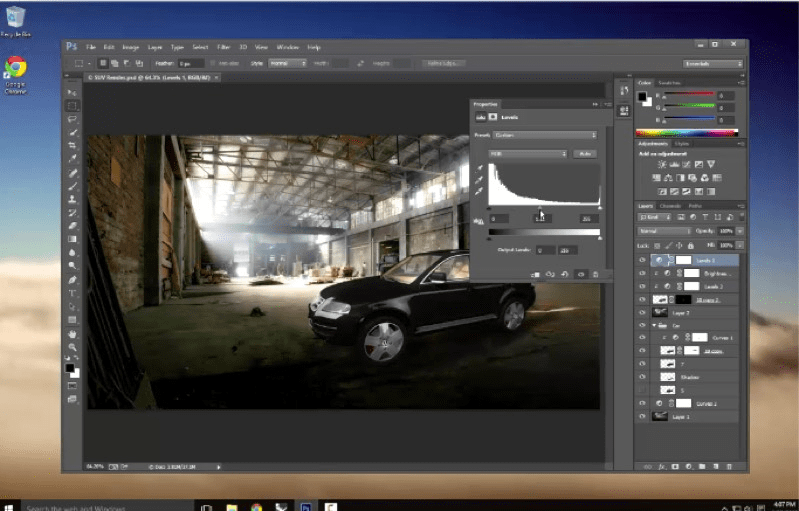The width and height of the screenshot is (799, 511).
Task: Open the layer blend mode Normal dropdown
Action: tap(664, 231)
